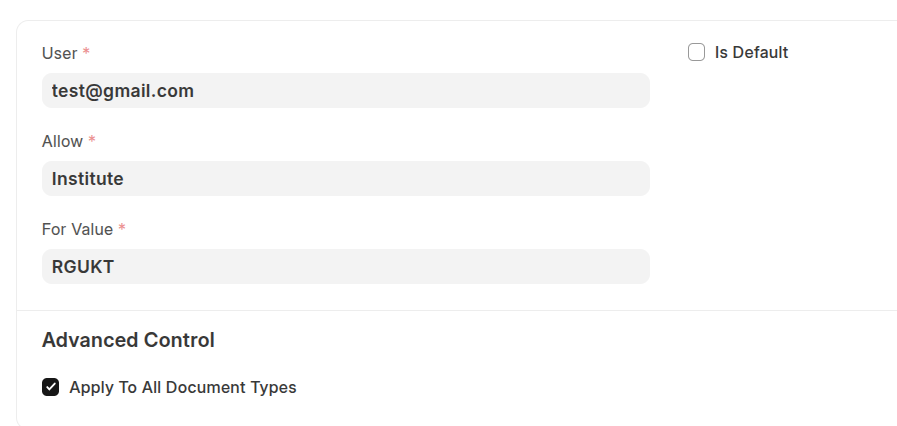
Task: Click empty right end of User field
Action: pyautogui.click(x=600, y=91)
